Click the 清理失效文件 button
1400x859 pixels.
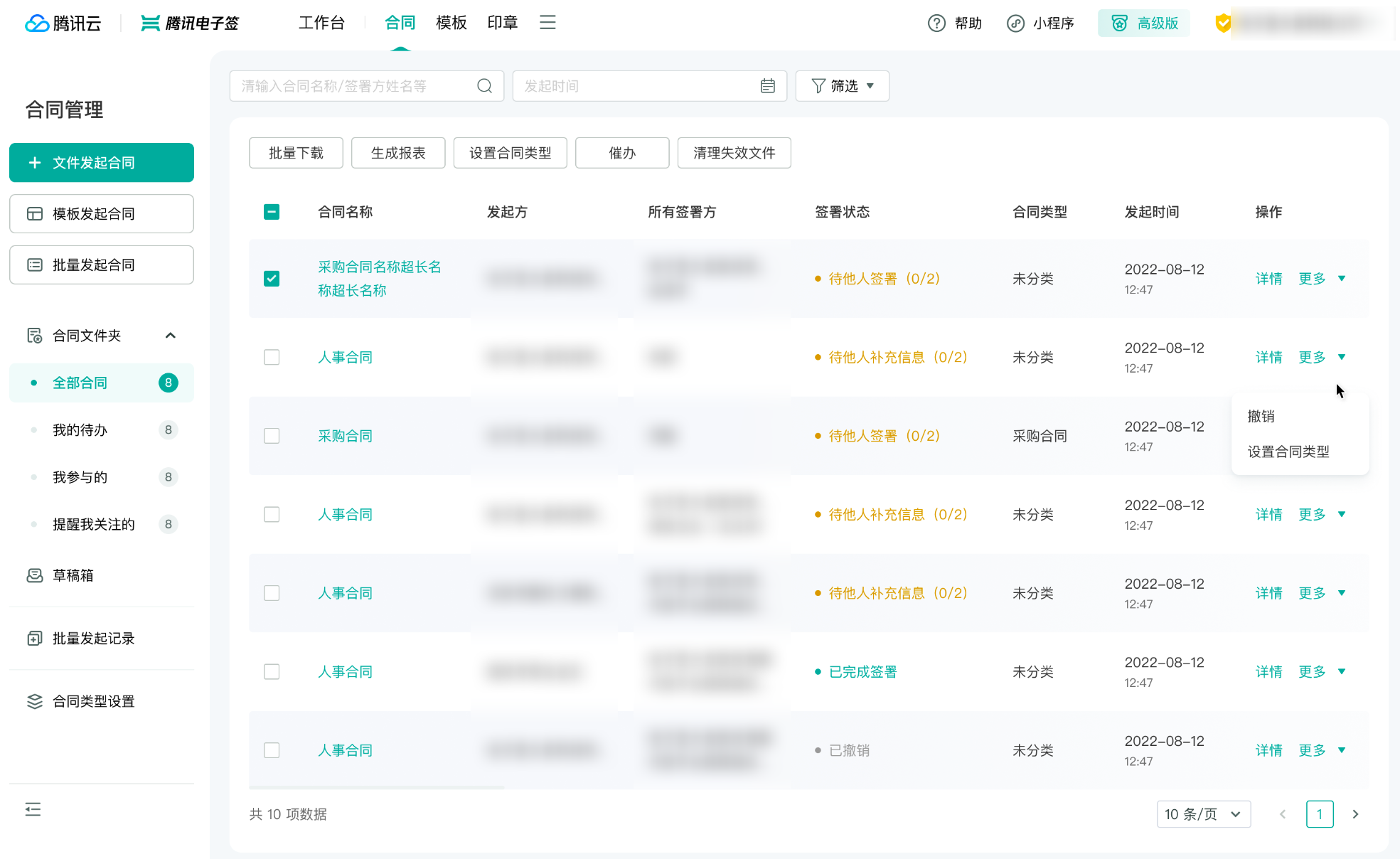coord(734,153)
